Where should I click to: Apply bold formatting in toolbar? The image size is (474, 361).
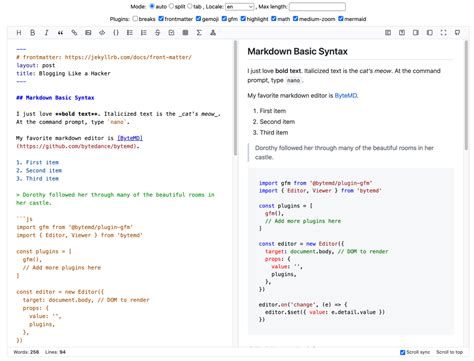[33, 33]
